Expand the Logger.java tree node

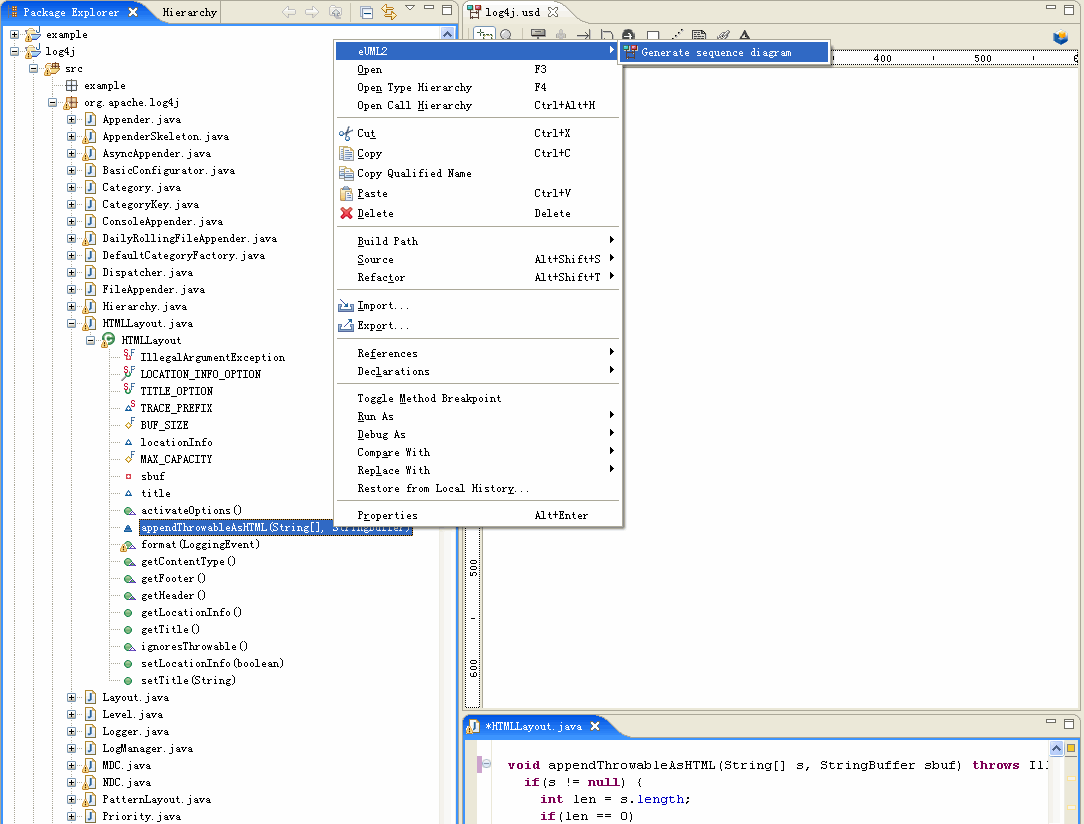click(72, 731)
